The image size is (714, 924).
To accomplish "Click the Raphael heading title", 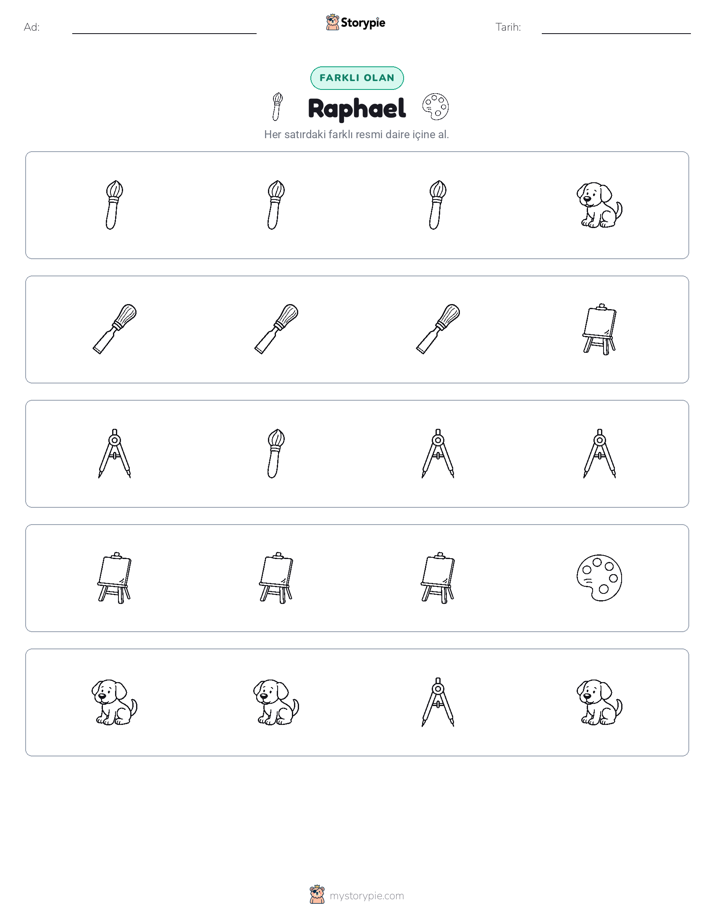I will (357, 108).
